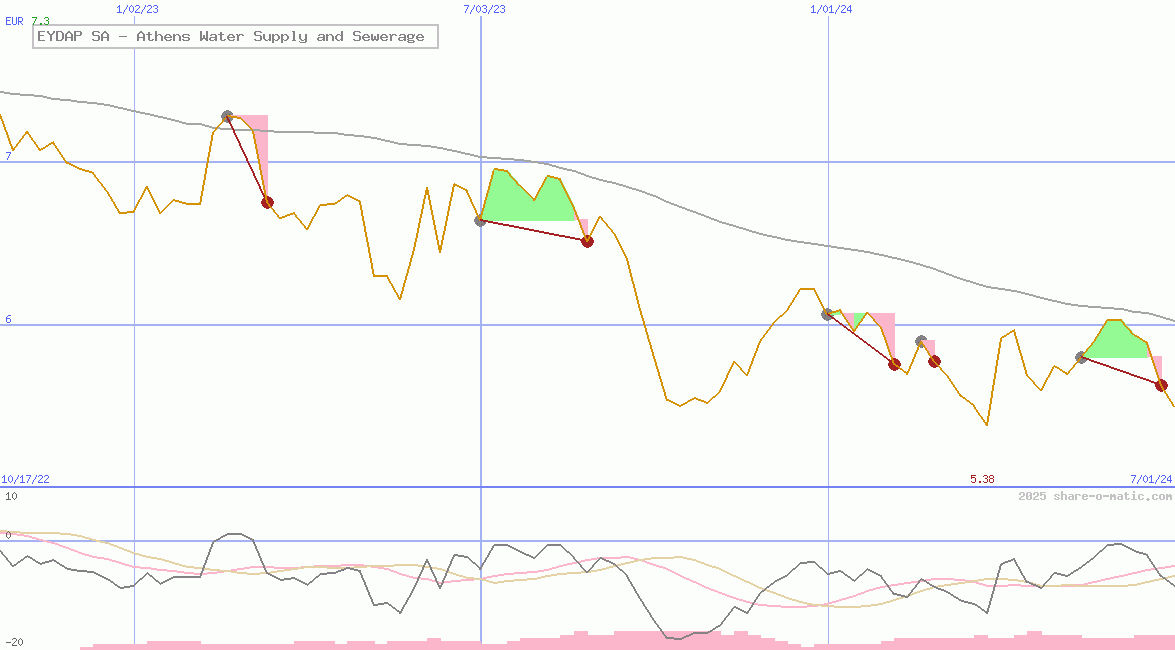
Task: Click the first red exit marker after 1/02/23
Action: pos(267,202)
